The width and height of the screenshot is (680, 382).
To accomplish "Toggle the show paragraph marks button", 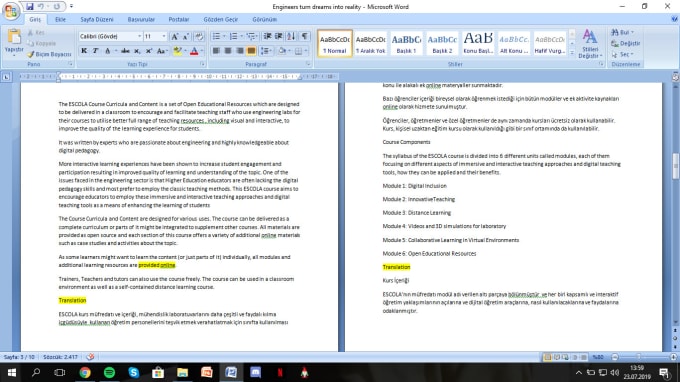I will click(x=305, y=36).
